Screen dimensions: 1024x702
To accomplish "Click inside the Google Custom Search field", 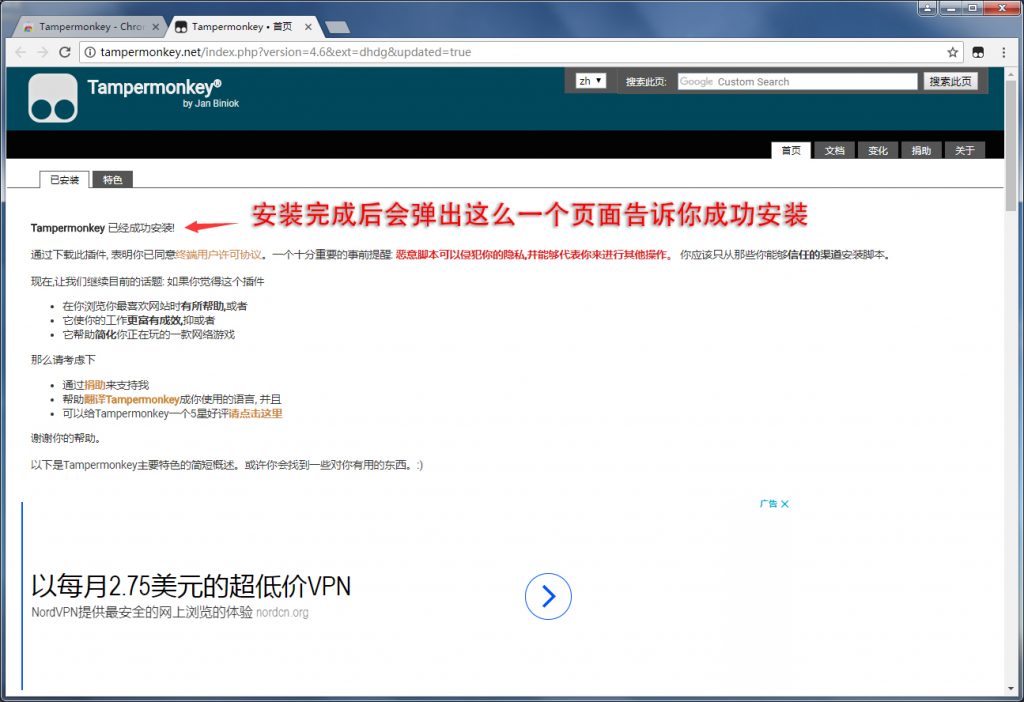I will (x=800, y=81).
